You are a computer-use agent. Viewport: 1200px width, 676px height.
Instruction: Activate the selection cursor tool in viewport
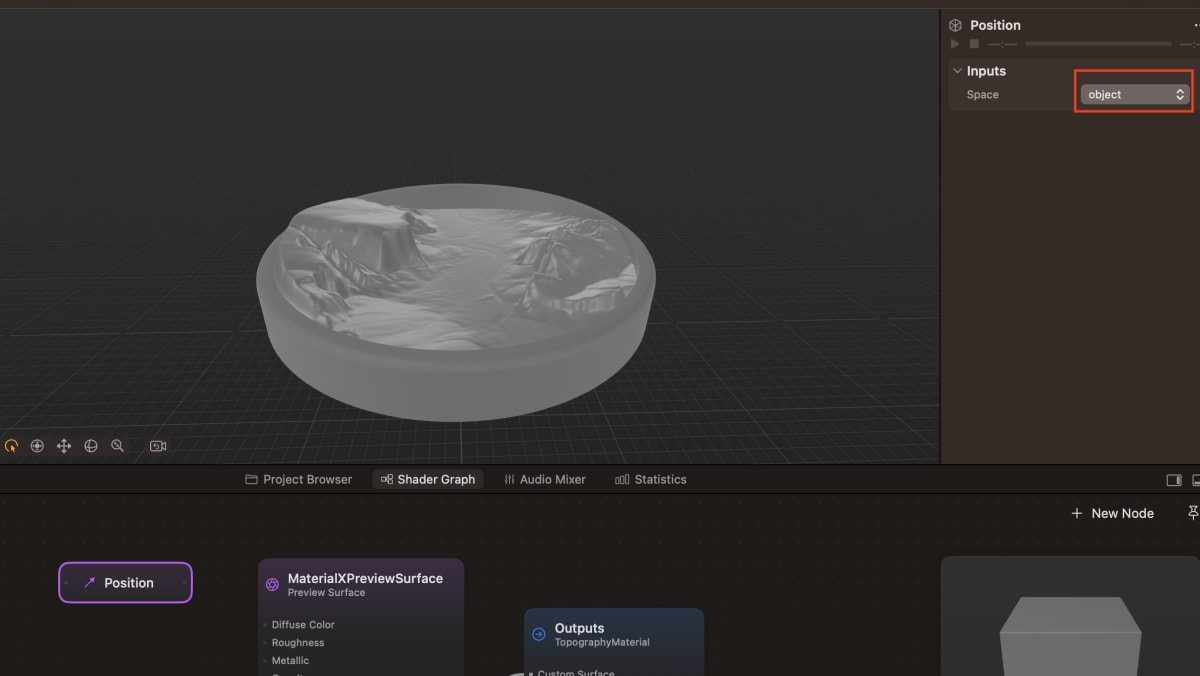click(x=11, y=446)
